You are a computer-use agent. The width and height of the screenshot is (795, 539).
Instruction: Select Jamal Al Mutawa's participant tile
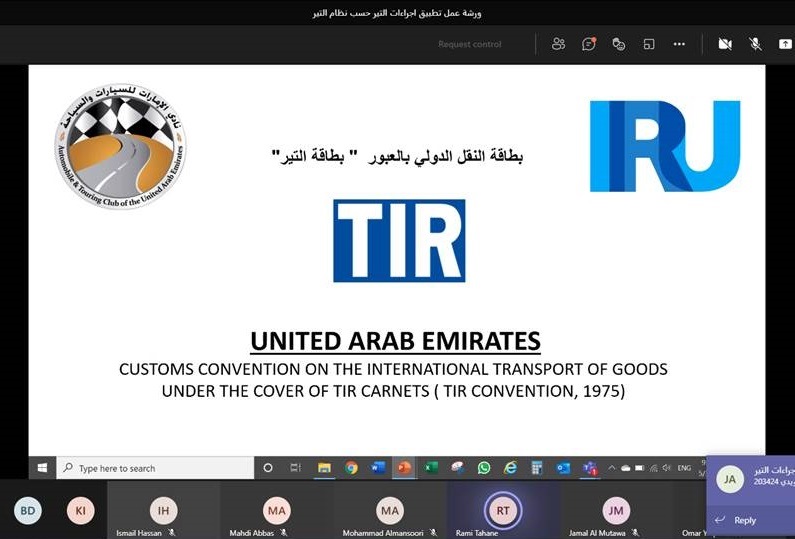[616, 510]
